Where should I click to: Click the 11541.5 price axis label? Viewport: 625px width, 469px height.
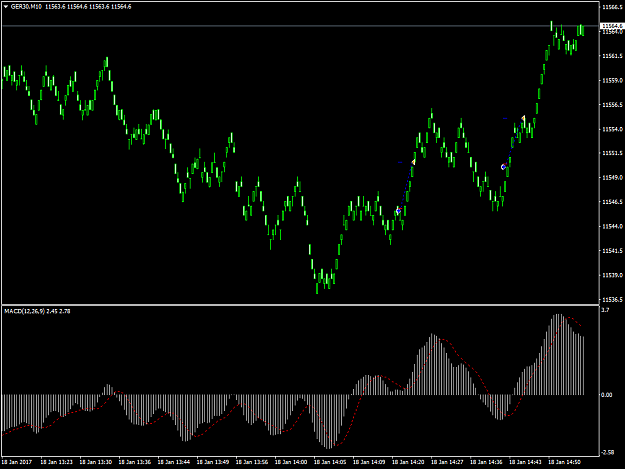point(612,251)
